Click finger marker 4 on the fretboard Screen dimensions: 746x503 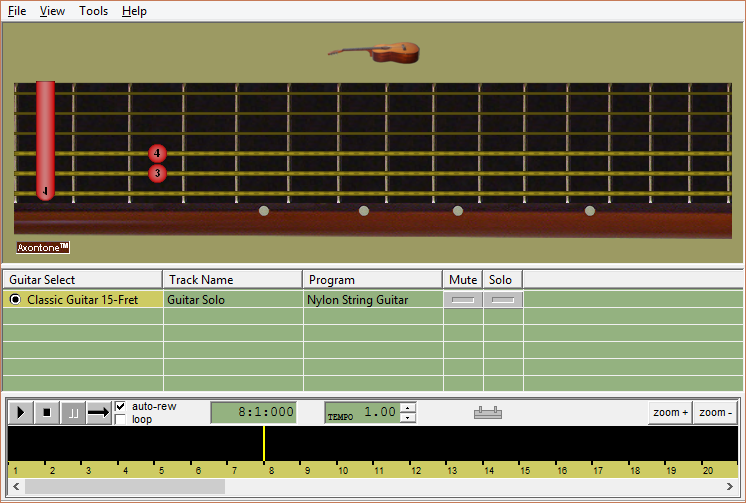[x=157, y=153]
